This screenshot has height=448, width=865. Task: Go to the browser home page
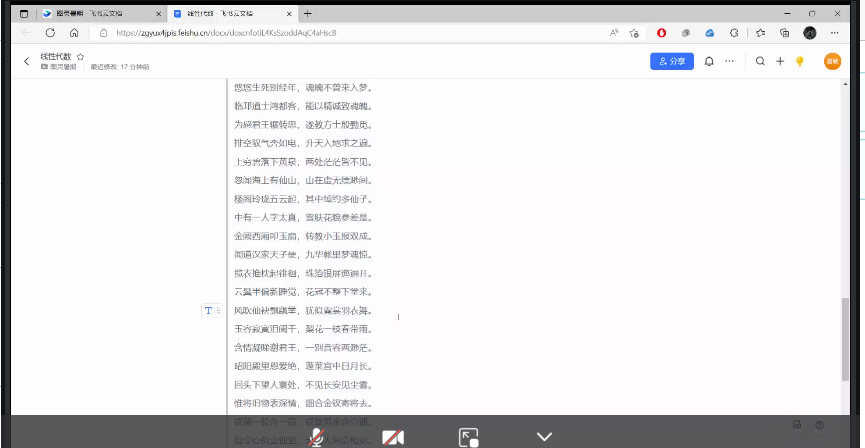pos(74,33)
